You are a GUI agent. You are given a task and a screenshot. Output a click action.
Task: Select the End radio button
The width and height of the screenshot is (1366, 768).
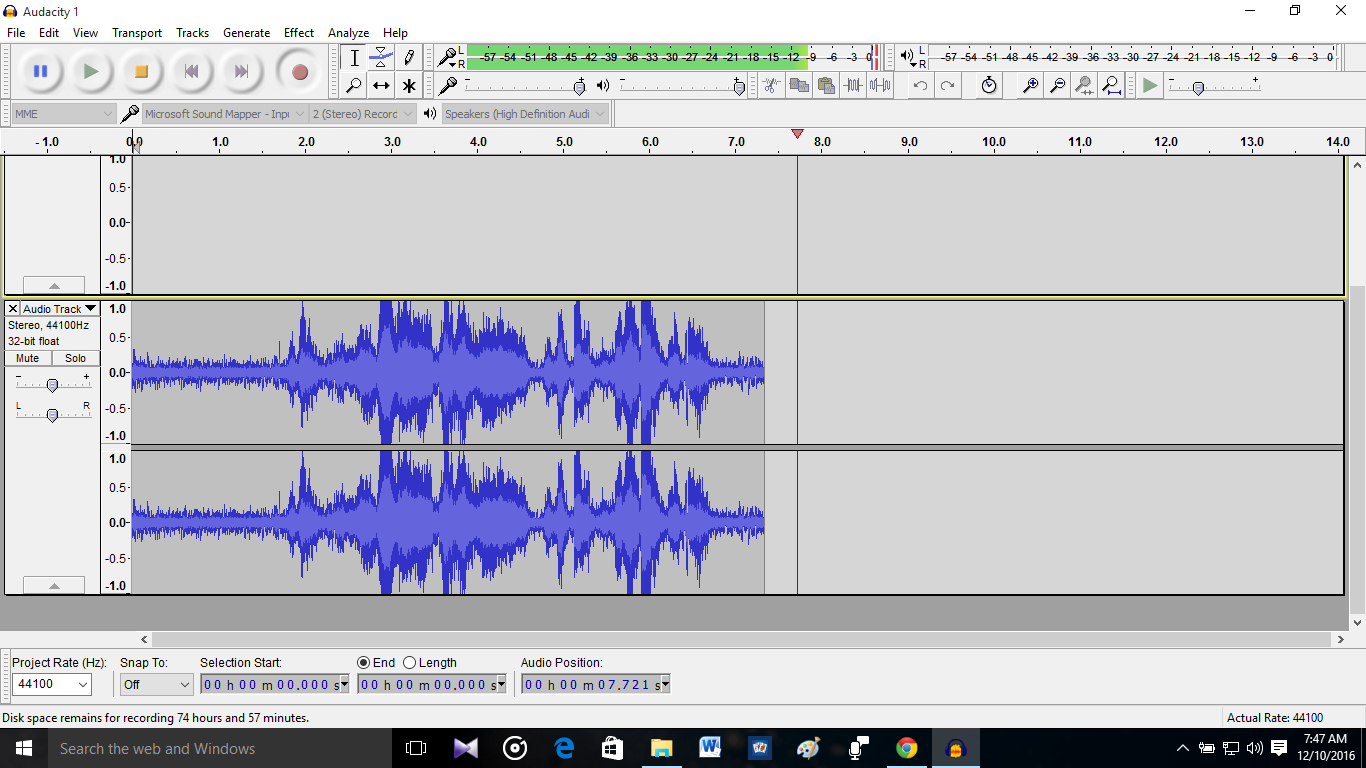[364, 663]
